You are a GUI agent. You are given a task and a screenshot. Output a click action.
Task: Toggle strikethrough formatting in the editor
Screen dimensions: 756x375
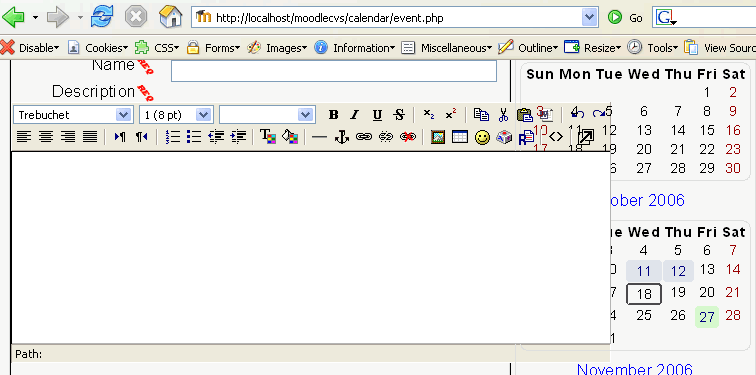pos(399,115)
